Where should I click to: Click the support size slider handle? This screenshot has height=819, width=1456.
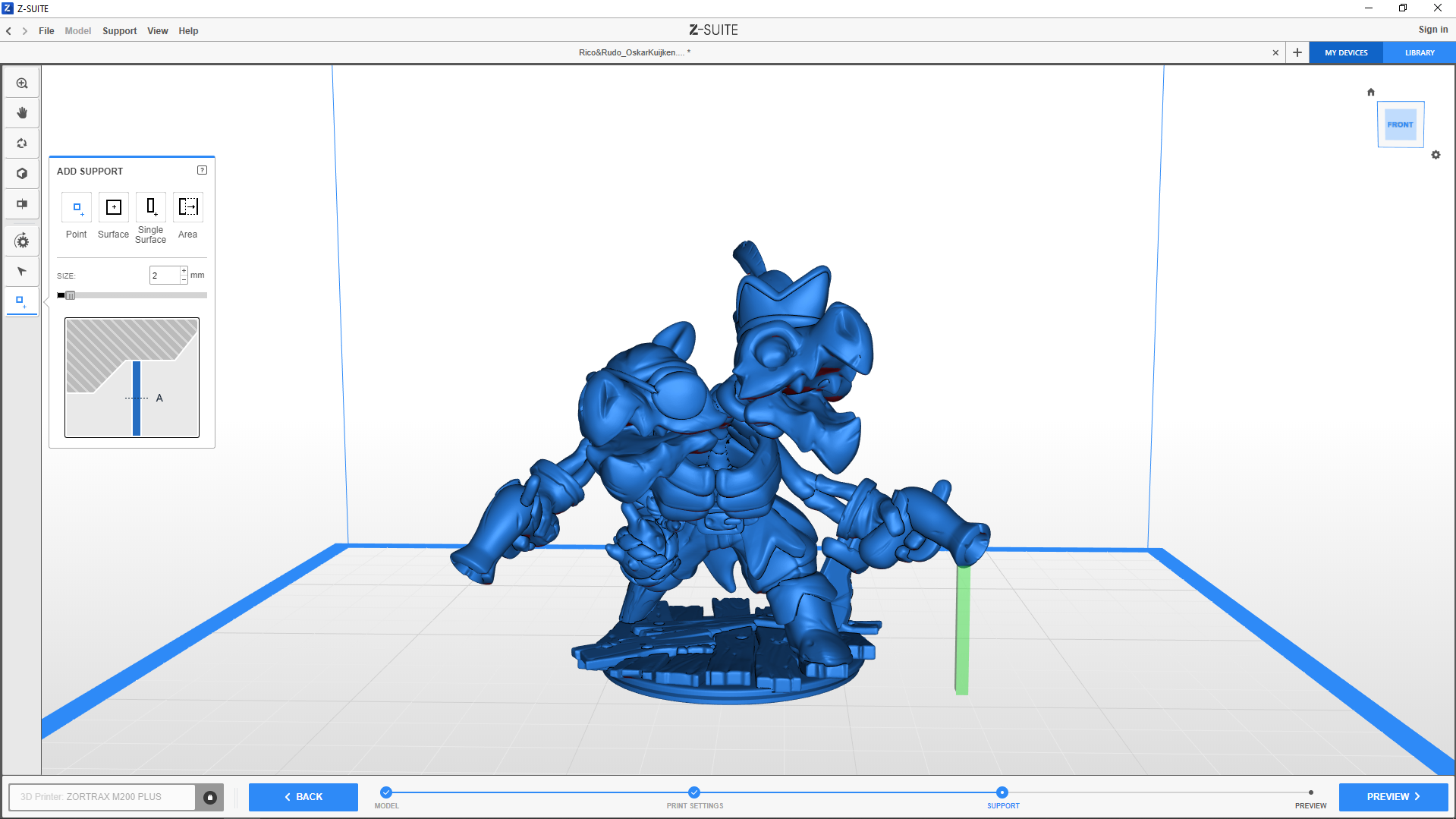click(70, 295)
